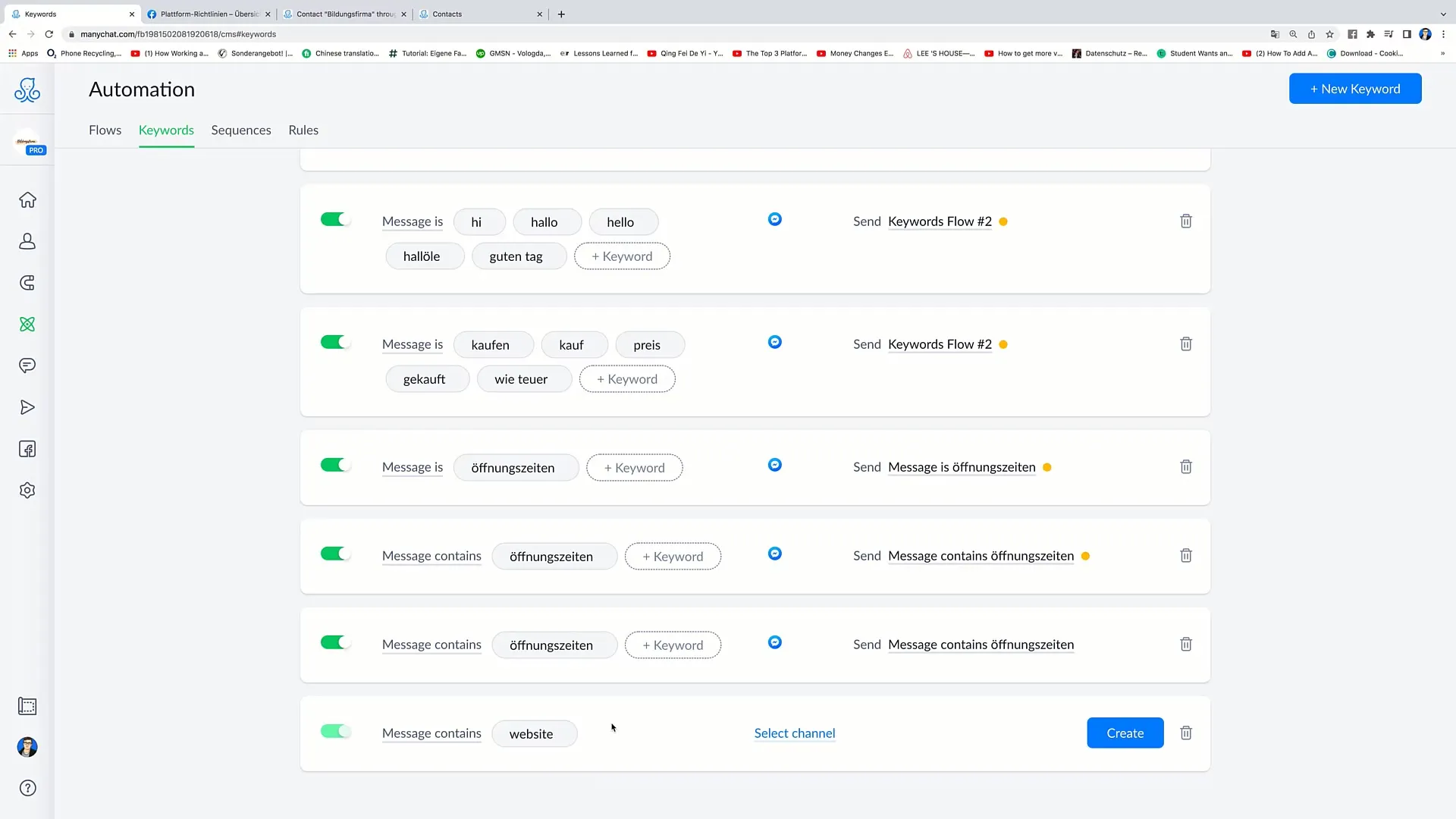1456x819 pixels.
Task: Disable the website message contains rule
Action: (x=335, y=732)
